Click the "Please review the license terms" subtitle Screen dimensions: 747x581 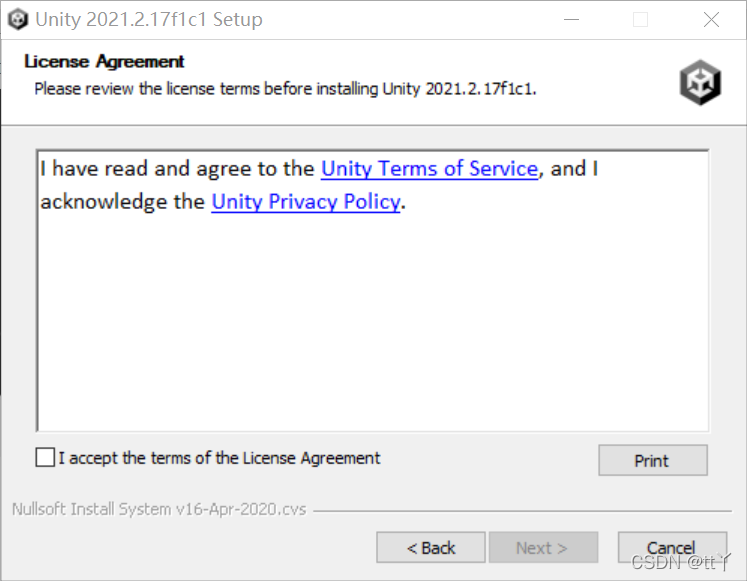pos(285,89)
